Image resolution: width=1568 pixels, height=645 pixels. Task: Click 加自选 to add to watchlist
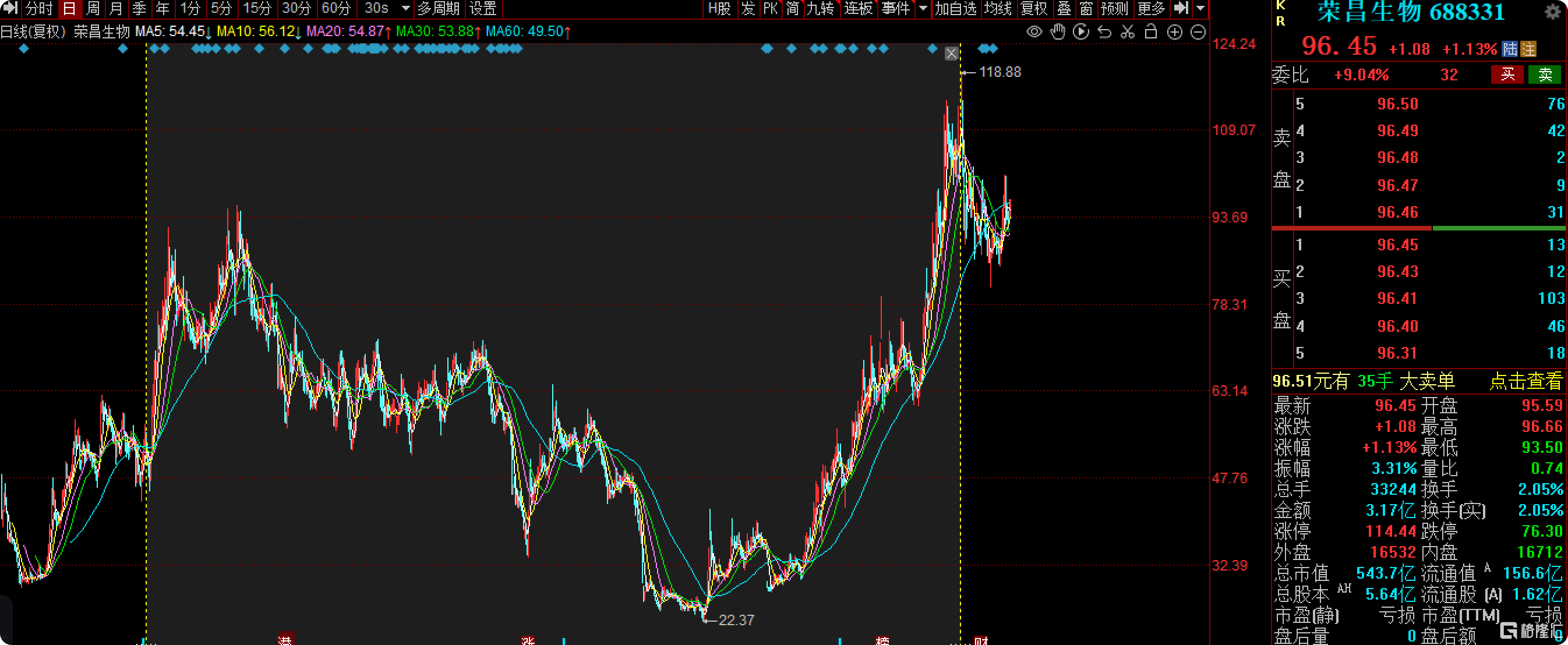coord(956,9)
